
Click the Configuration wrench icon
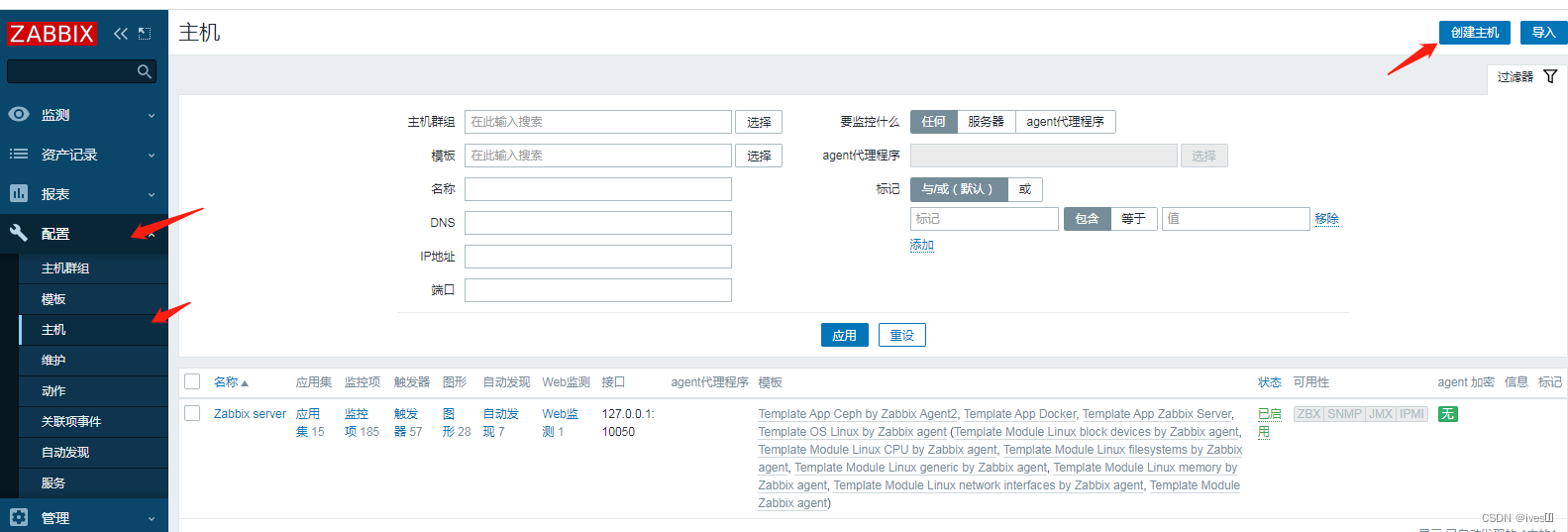point(19,233)
